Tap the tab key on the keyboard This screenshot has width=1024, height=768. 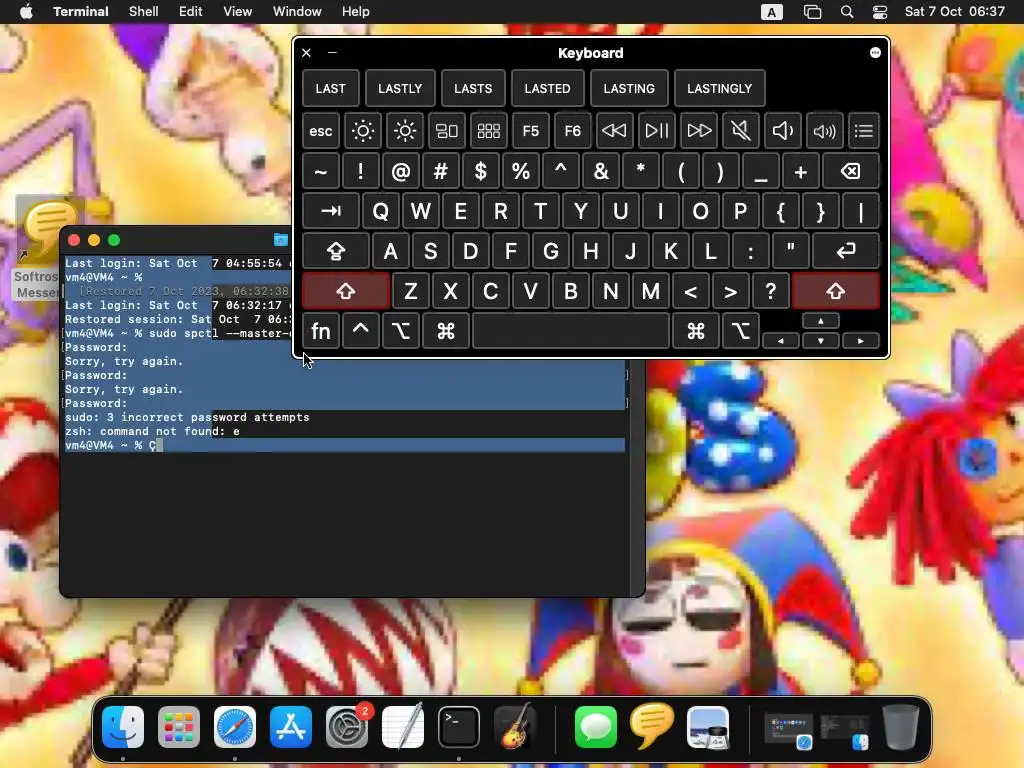(331, 211)
